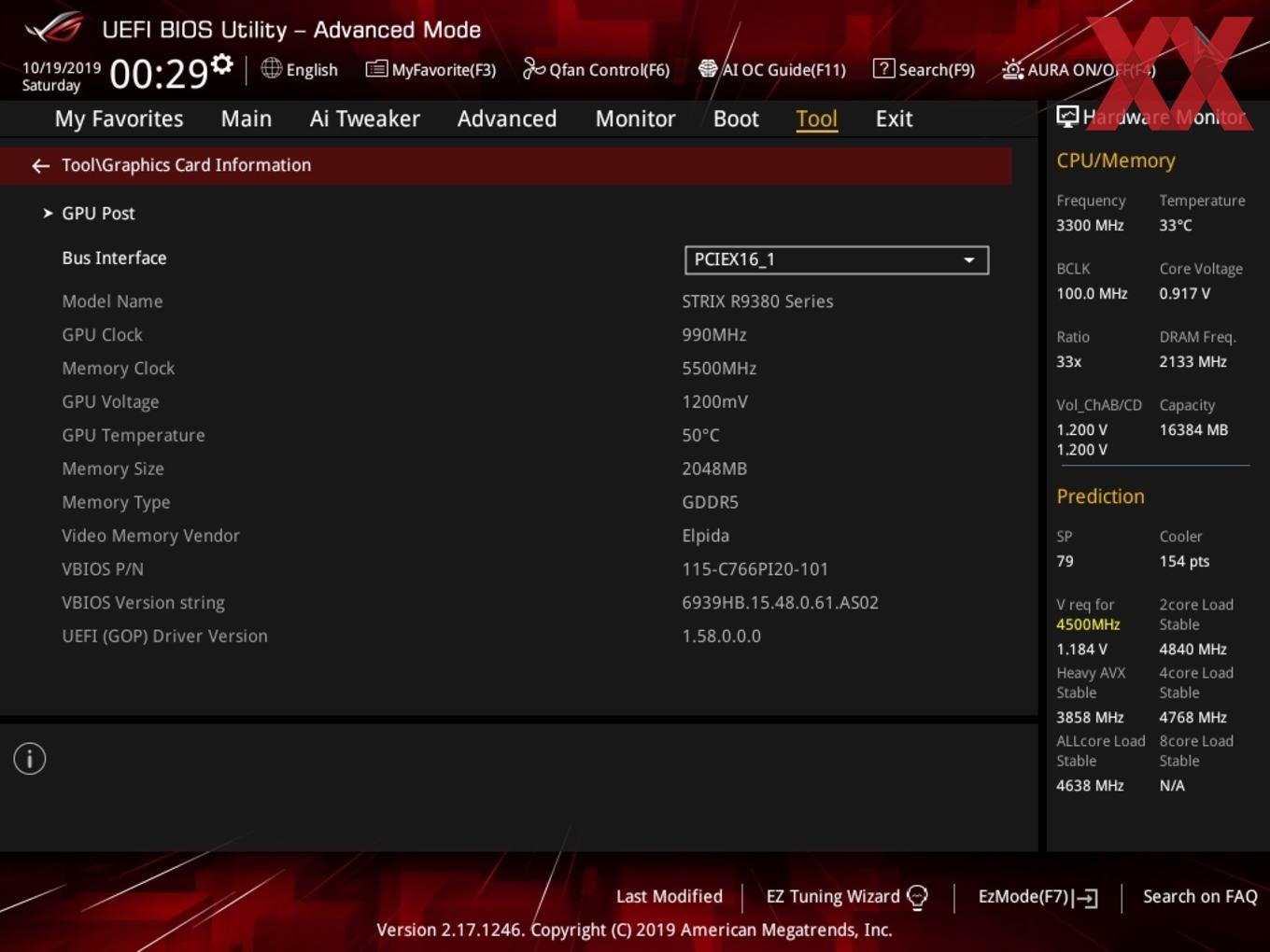Viewport: 1270px width, 952px height.
Task: Click the English language globe icon
Action: [x=271, y=68]
